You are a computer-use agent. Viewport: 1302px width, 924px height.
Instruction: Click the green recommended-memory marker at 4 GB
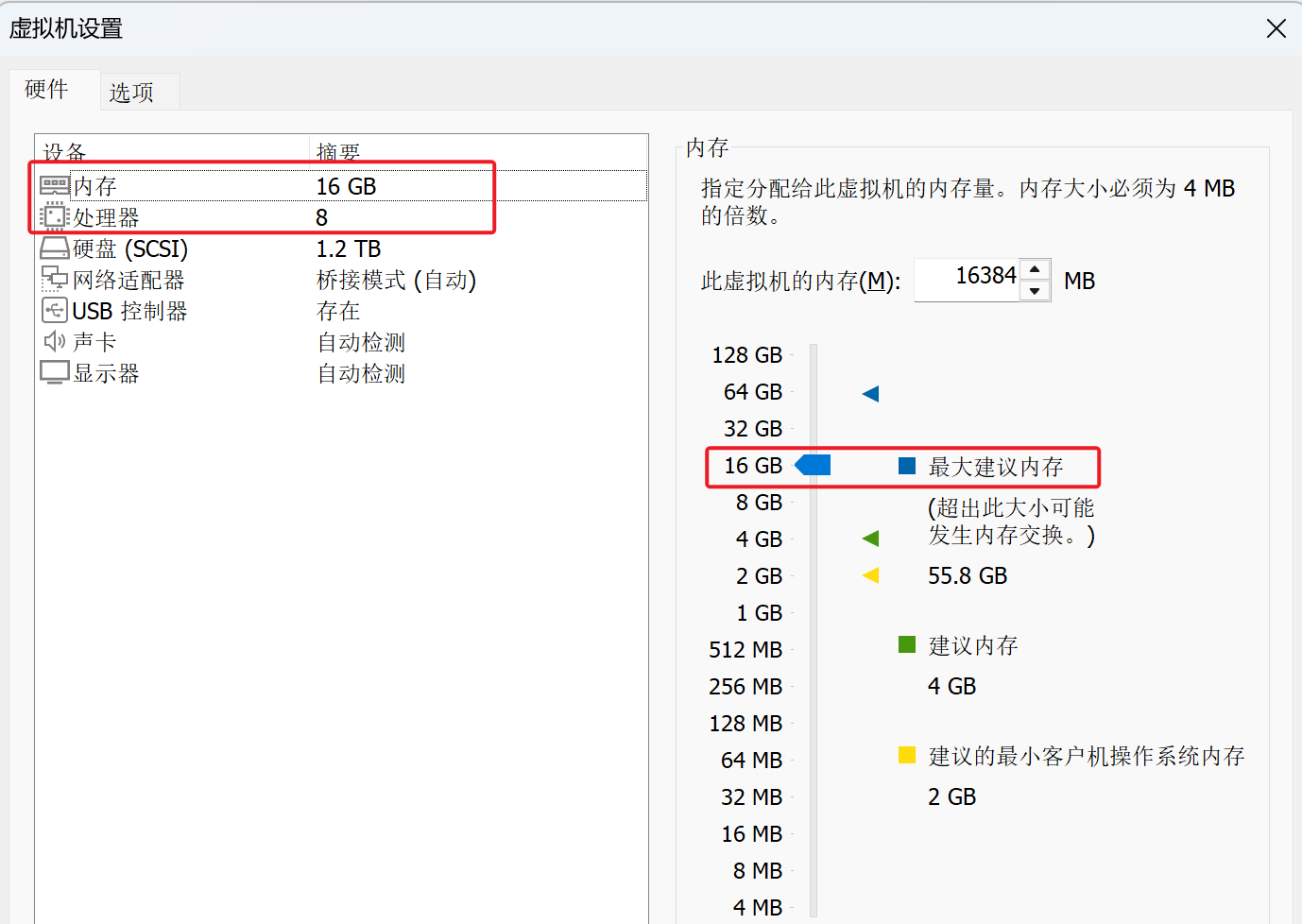[871, 539]
